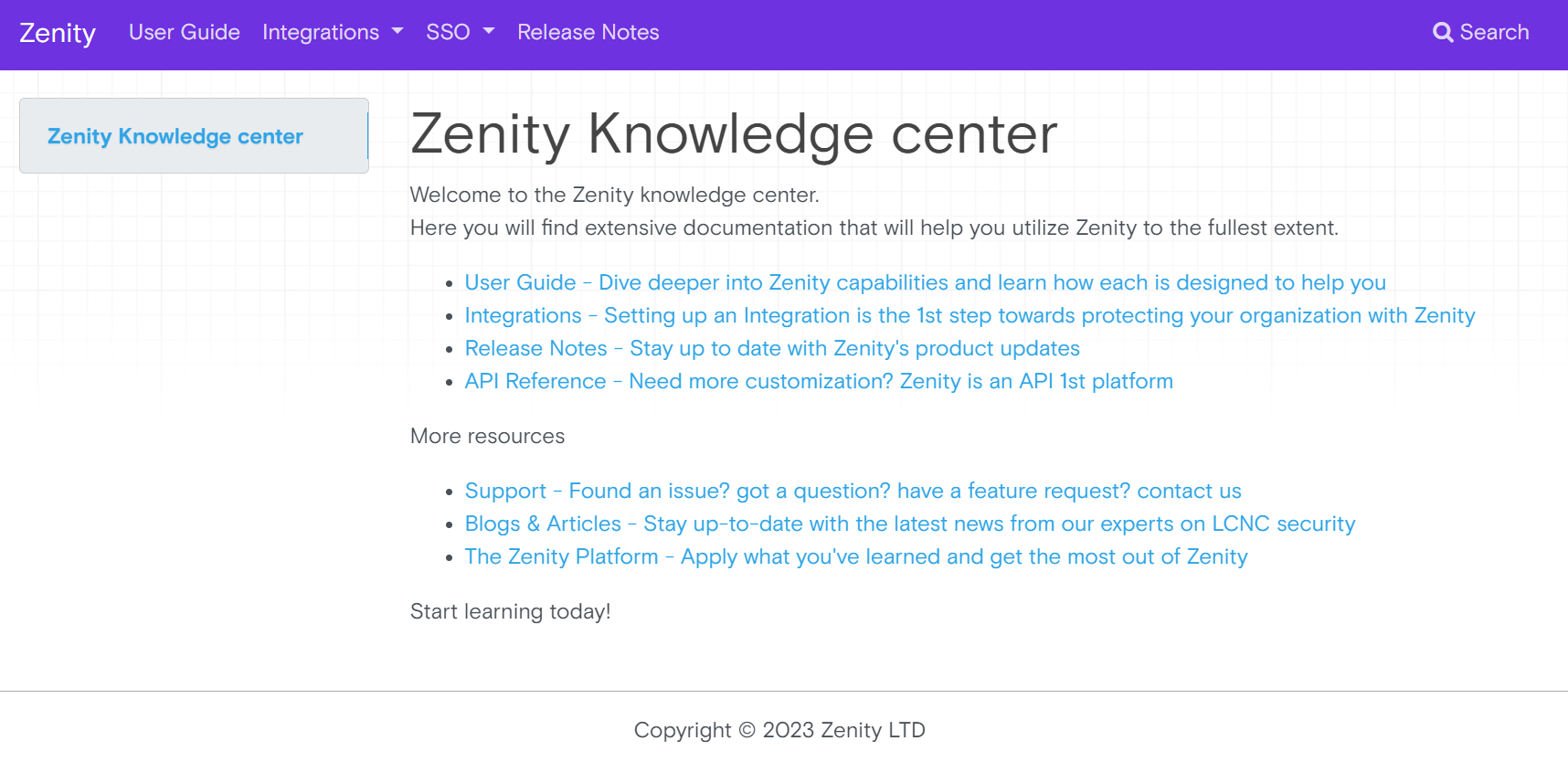Expand the Integrations dropdown menu
The height and width of the screenshot is (762, 1568).
(321, 33)
